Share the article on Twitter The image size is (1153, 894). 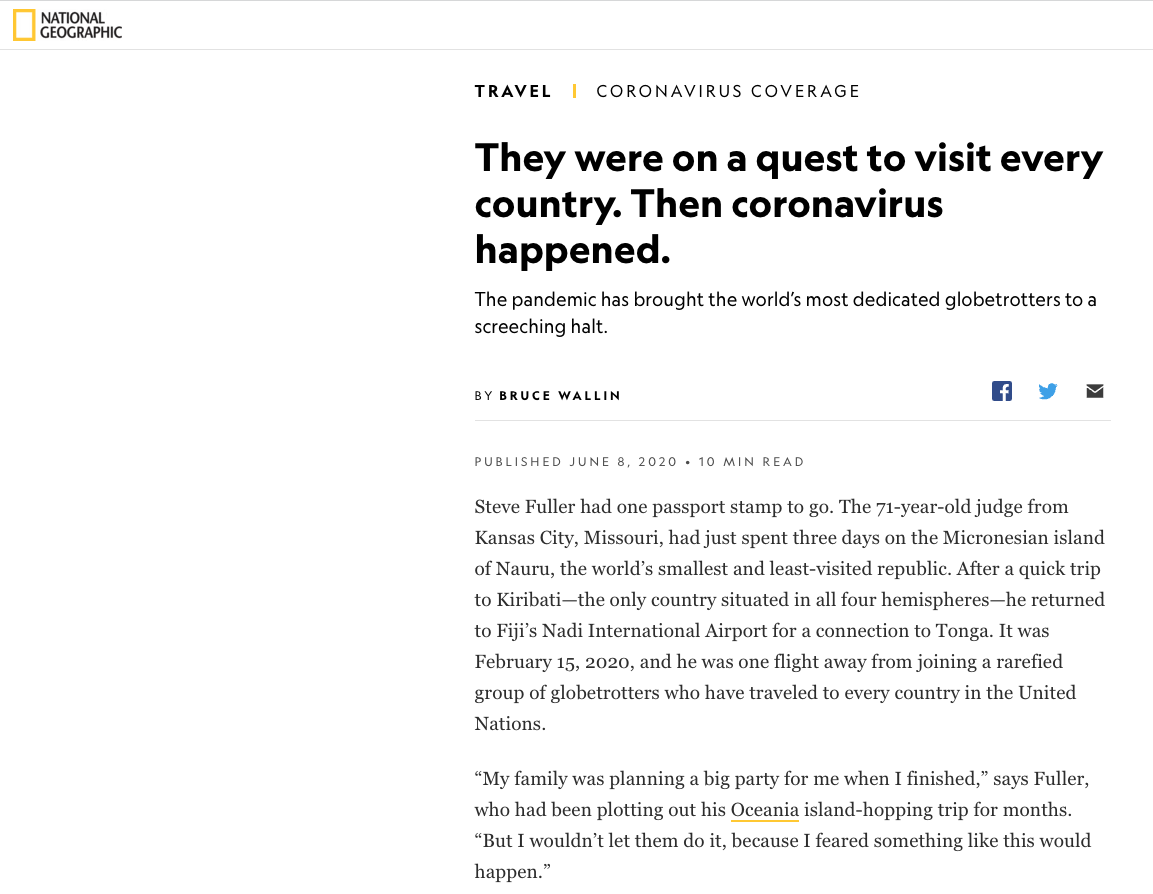point(1048,391)
